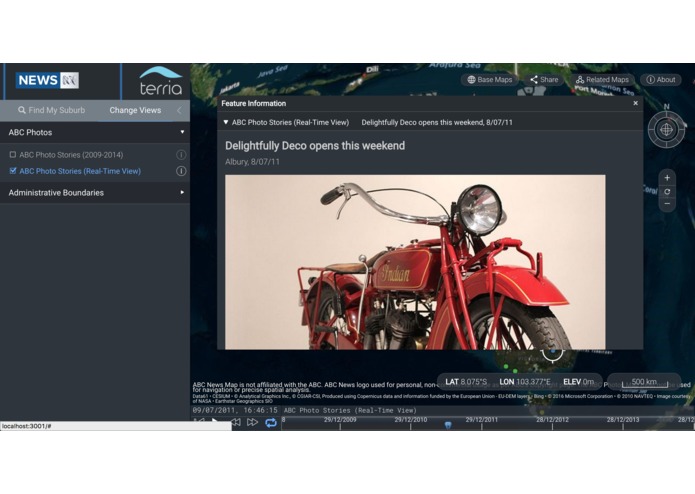Show info for ABC Photo Stories (2009-2014)
695x494 pixels.
pos(181,155)
